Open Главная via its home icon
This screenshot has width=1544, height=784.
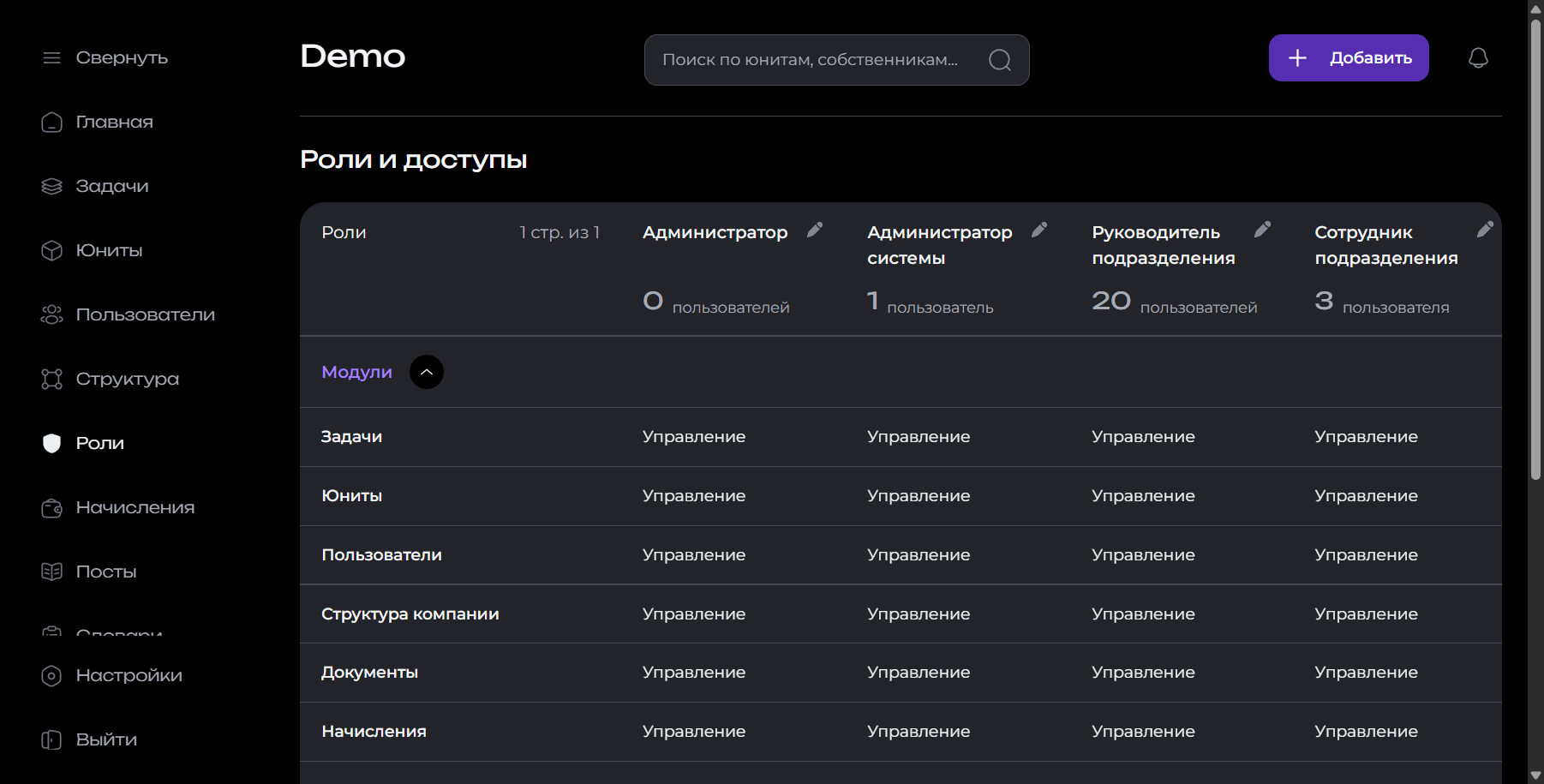[51, 122]
